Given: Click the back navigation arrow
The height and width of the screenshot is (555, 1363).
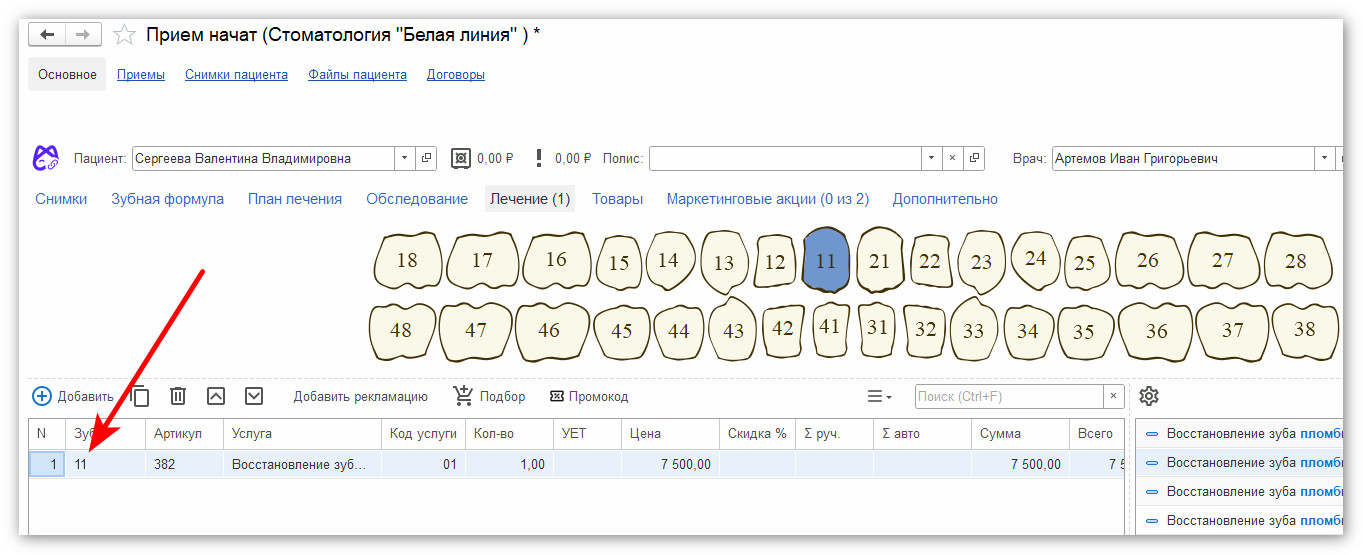Looking at the screenshot, I should [47, 35].
